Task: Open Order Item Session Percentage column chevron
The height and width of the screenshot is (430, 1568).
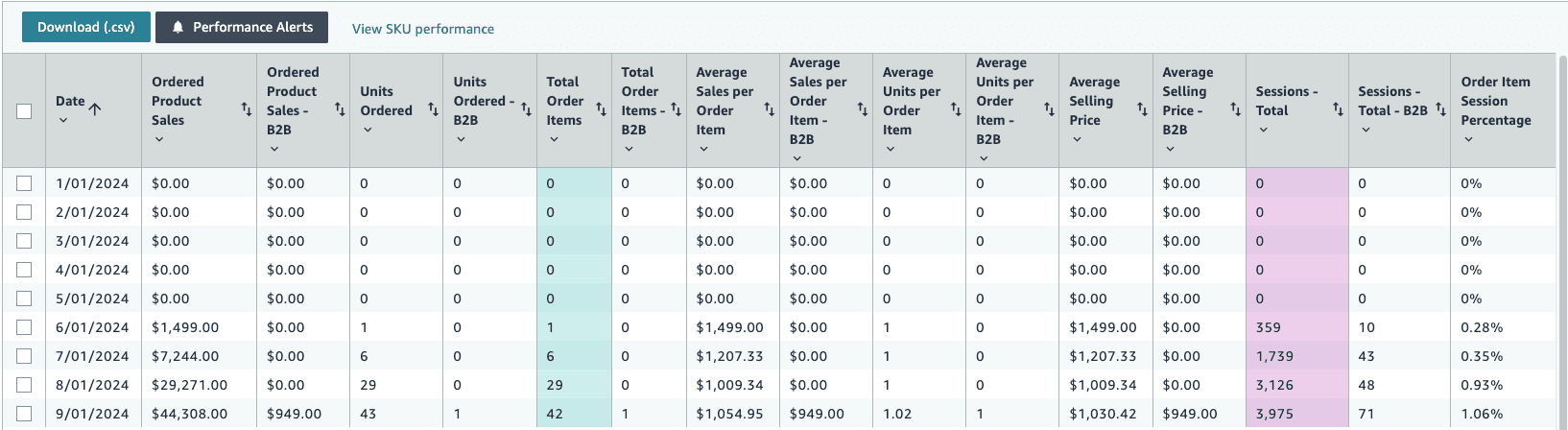Action: point(1468,140)
